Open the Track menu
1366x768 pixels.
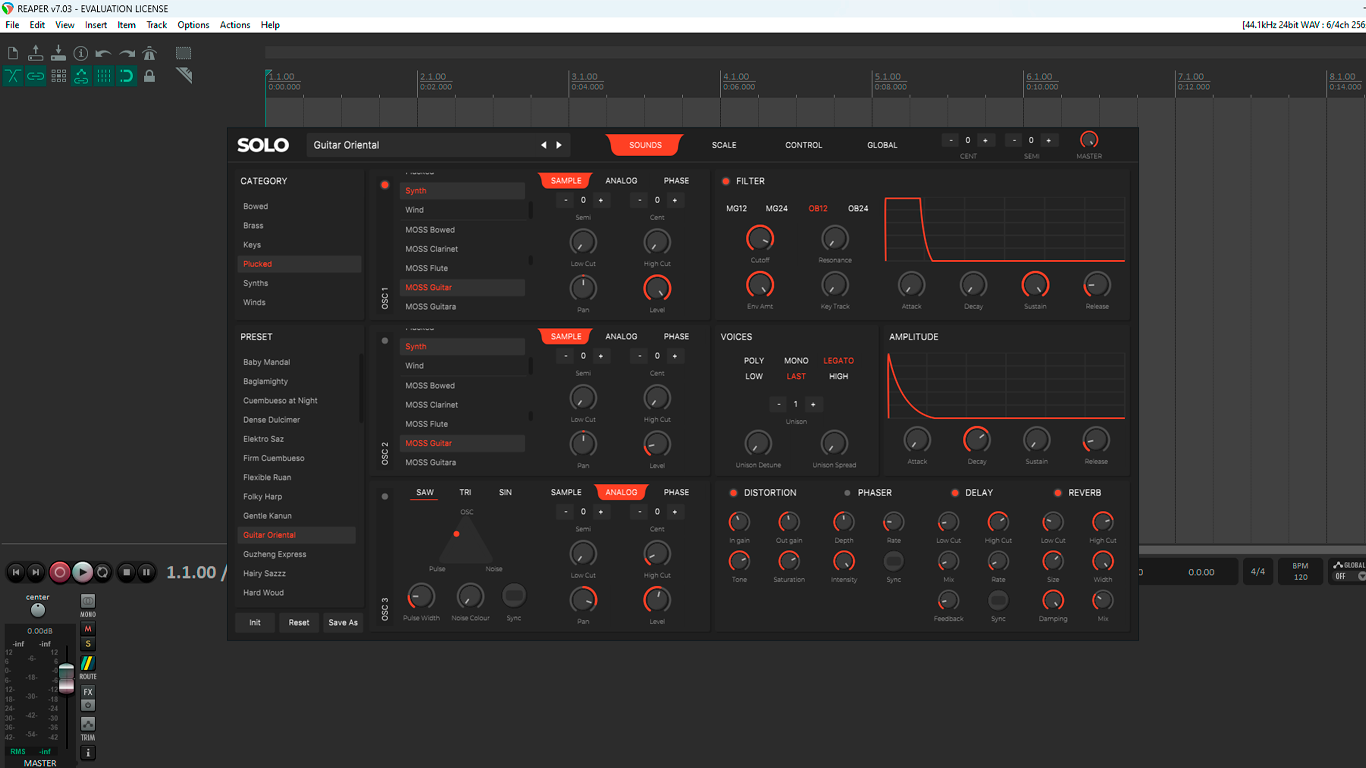point(157,25)
